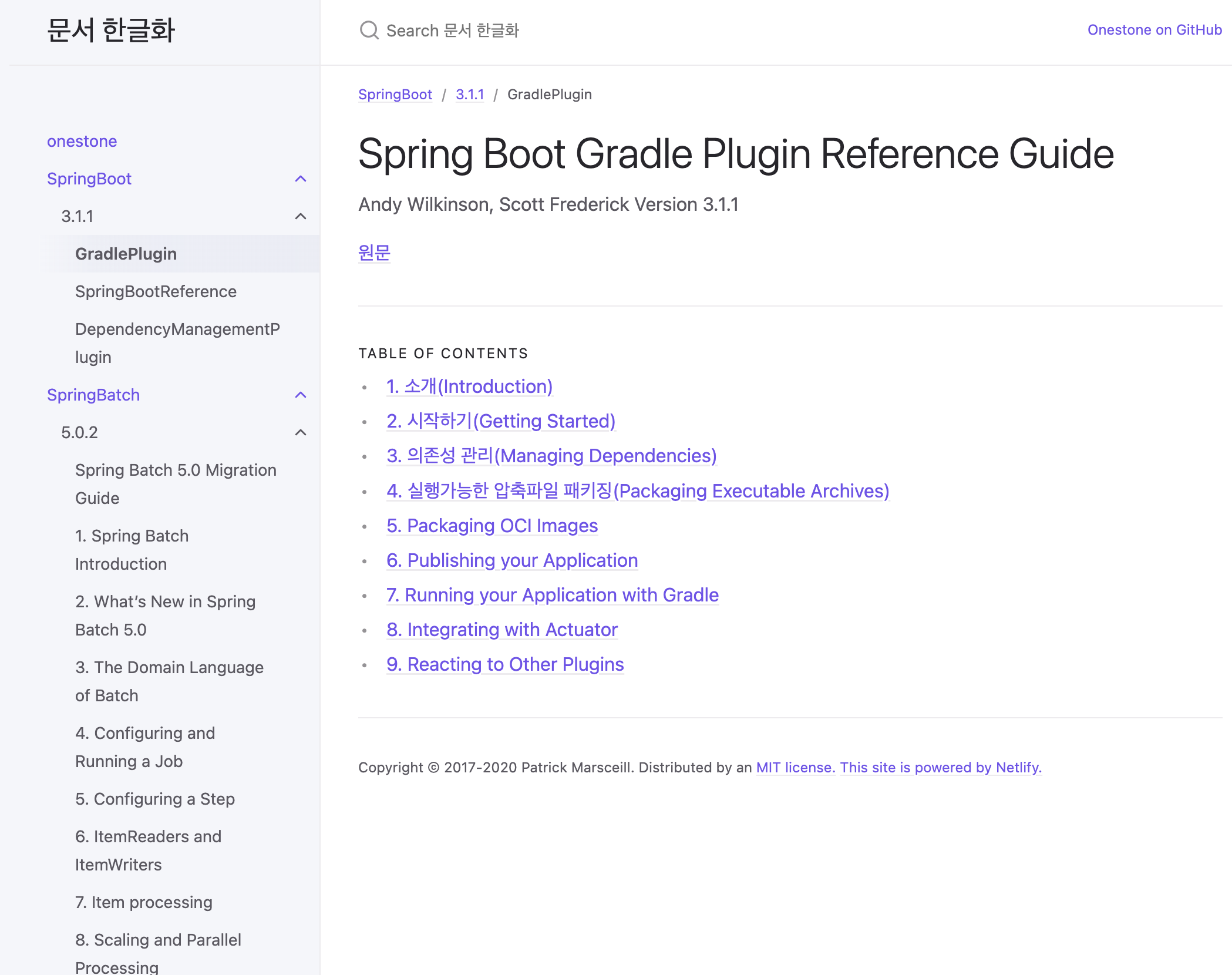This screenshot has height=975, width=1232.
Task: Collapse the SpringBatch sidebar chevron
Action: [x=301, y=395]
